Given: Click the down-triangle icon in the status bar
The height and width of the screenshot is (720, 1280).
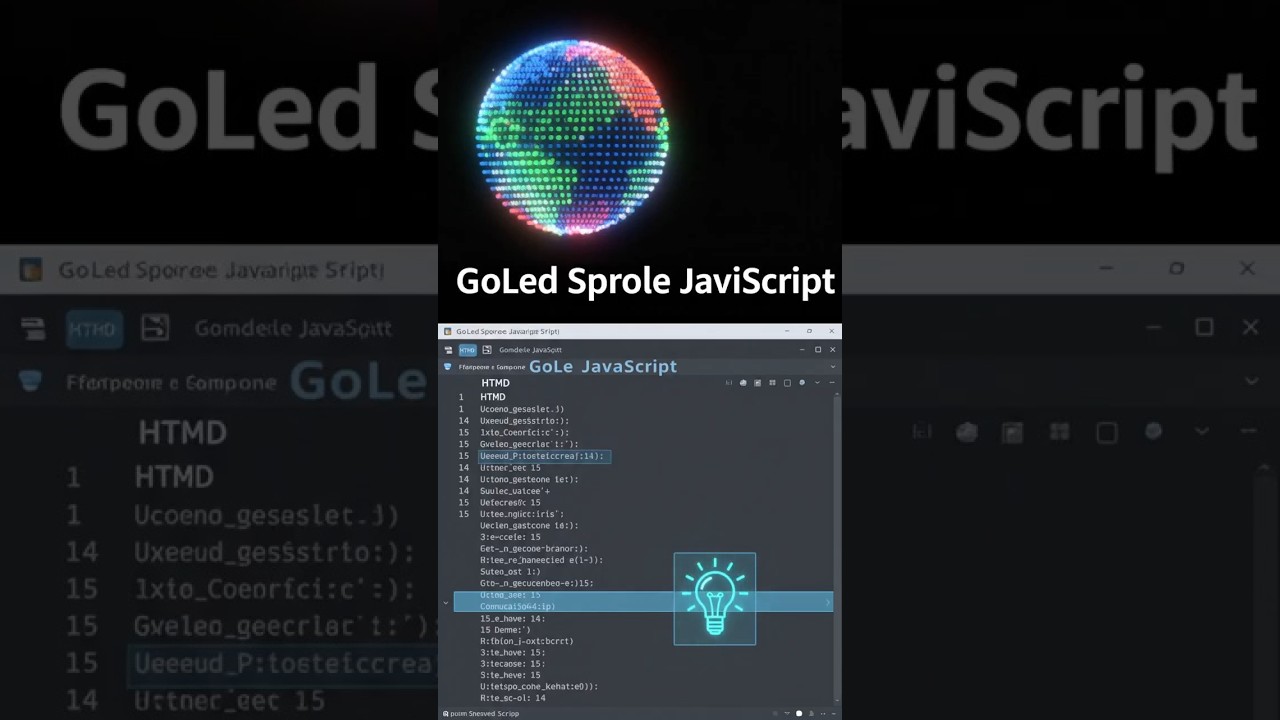Looking at the screenshot, I should pyautogui.click(x=787, y=714).
